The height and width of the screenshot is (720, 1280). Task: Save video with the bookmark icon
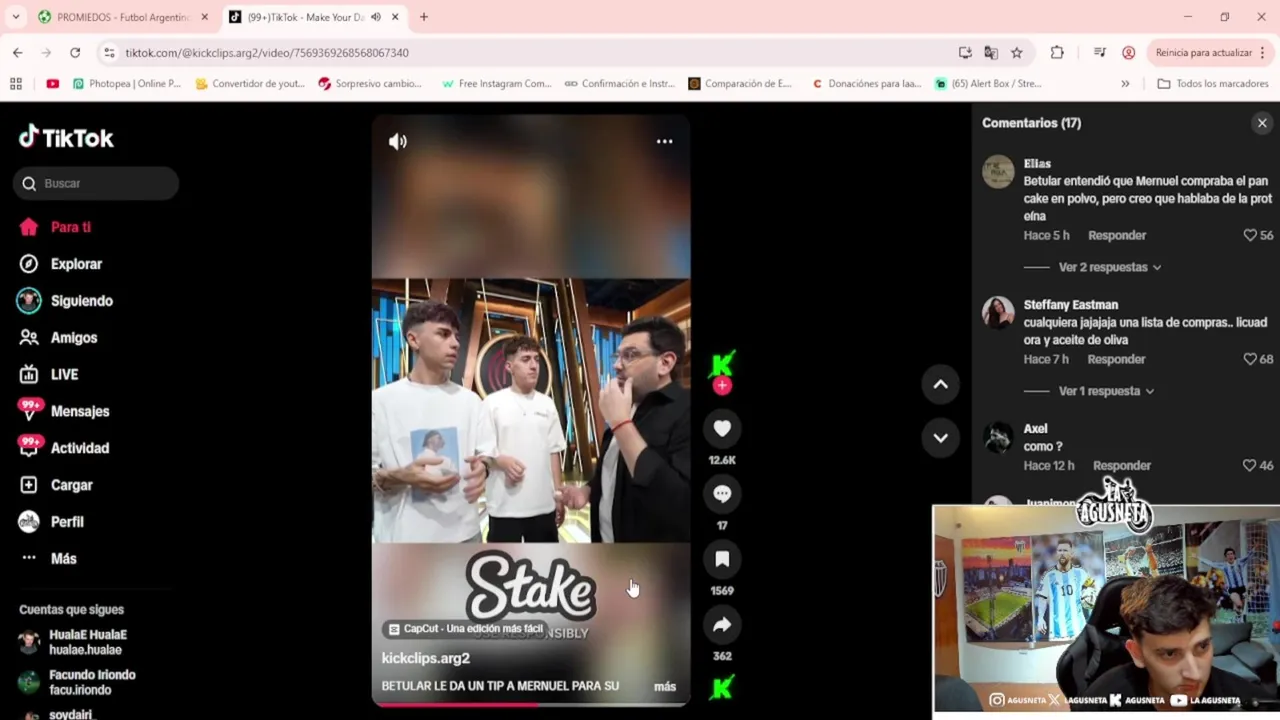pos(722,559)
